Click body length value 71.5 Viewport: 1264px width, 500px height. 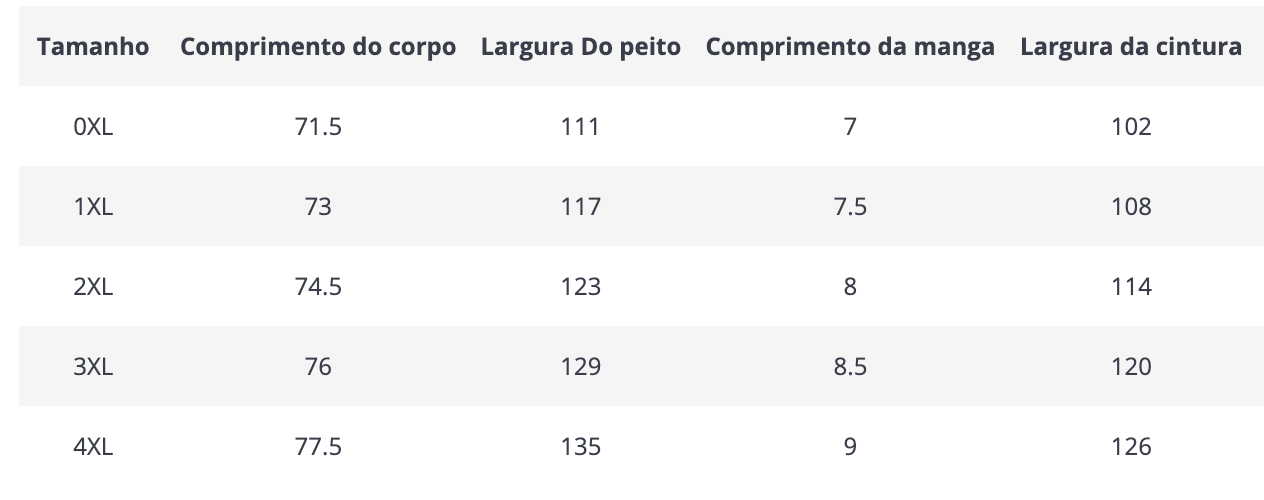318,127
